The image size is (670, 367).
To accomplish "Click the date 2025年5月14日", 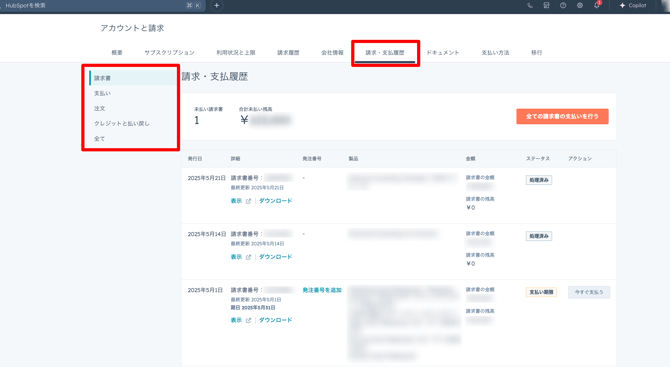I will (207, 234).
